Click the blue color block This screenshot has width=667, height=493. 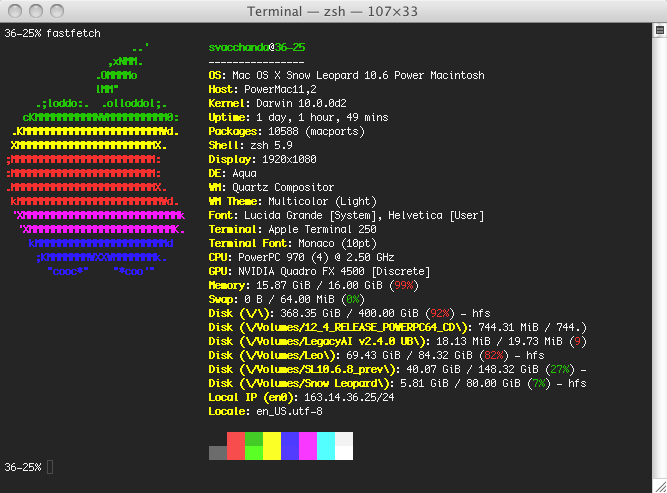coord(290,446)
